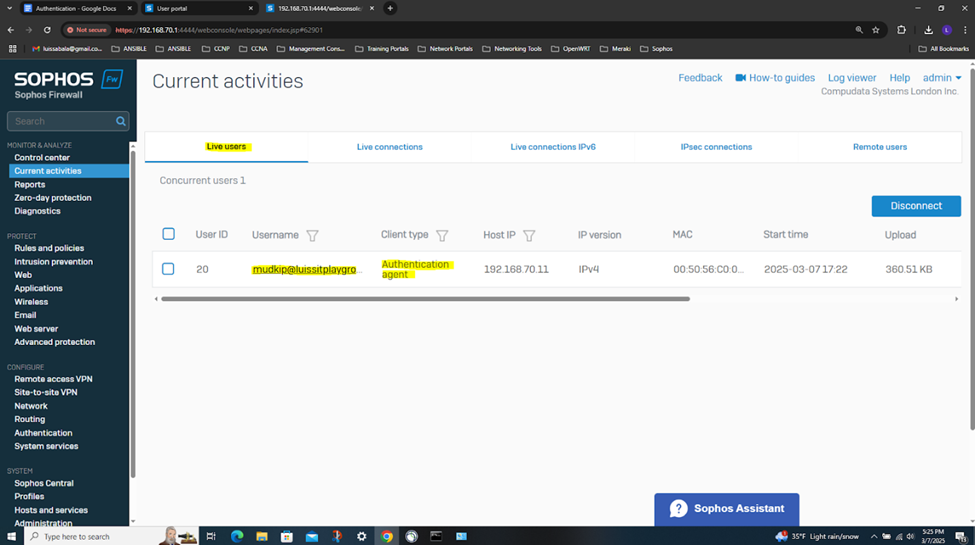The image size is (975, 545).
Task: Go back with browser back arrow
Action: 11,30
